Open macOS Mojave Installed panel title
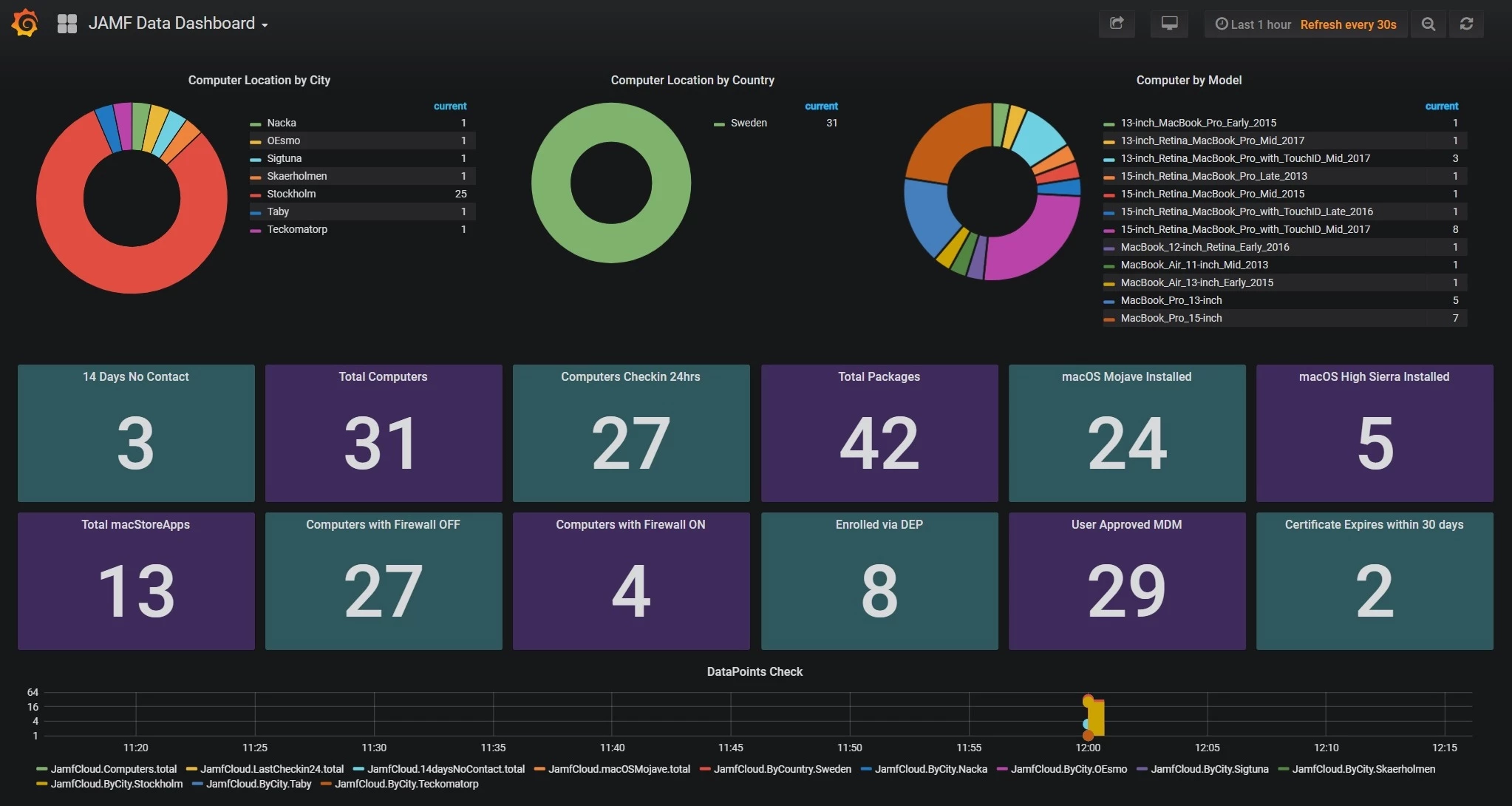The height and width of the screenshot is (806, 1512). (x=1126, y=376)
